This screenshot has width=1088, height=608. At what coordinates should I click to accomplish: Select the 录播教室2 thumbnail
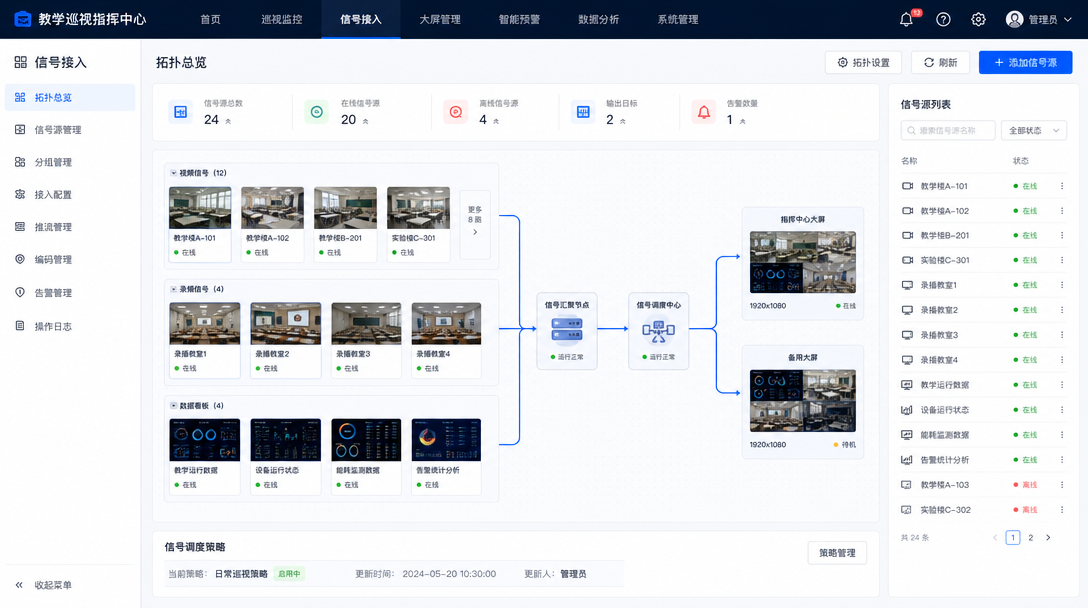point(286,323)
